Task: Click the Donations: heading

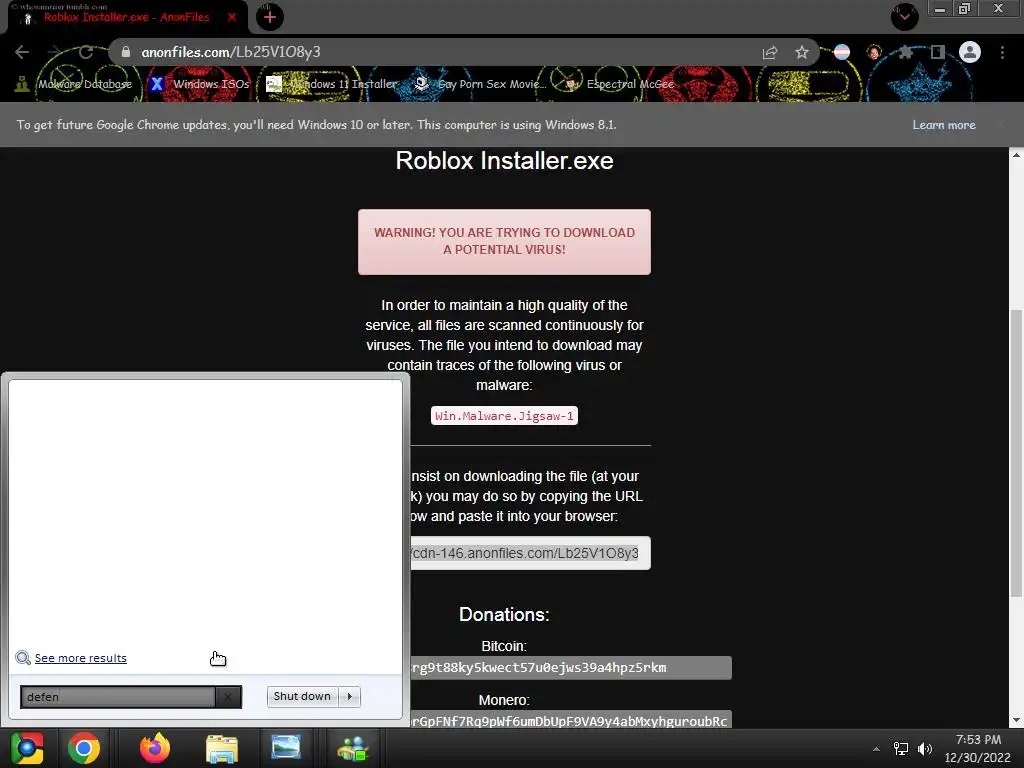Action: (x=504, y=615)
